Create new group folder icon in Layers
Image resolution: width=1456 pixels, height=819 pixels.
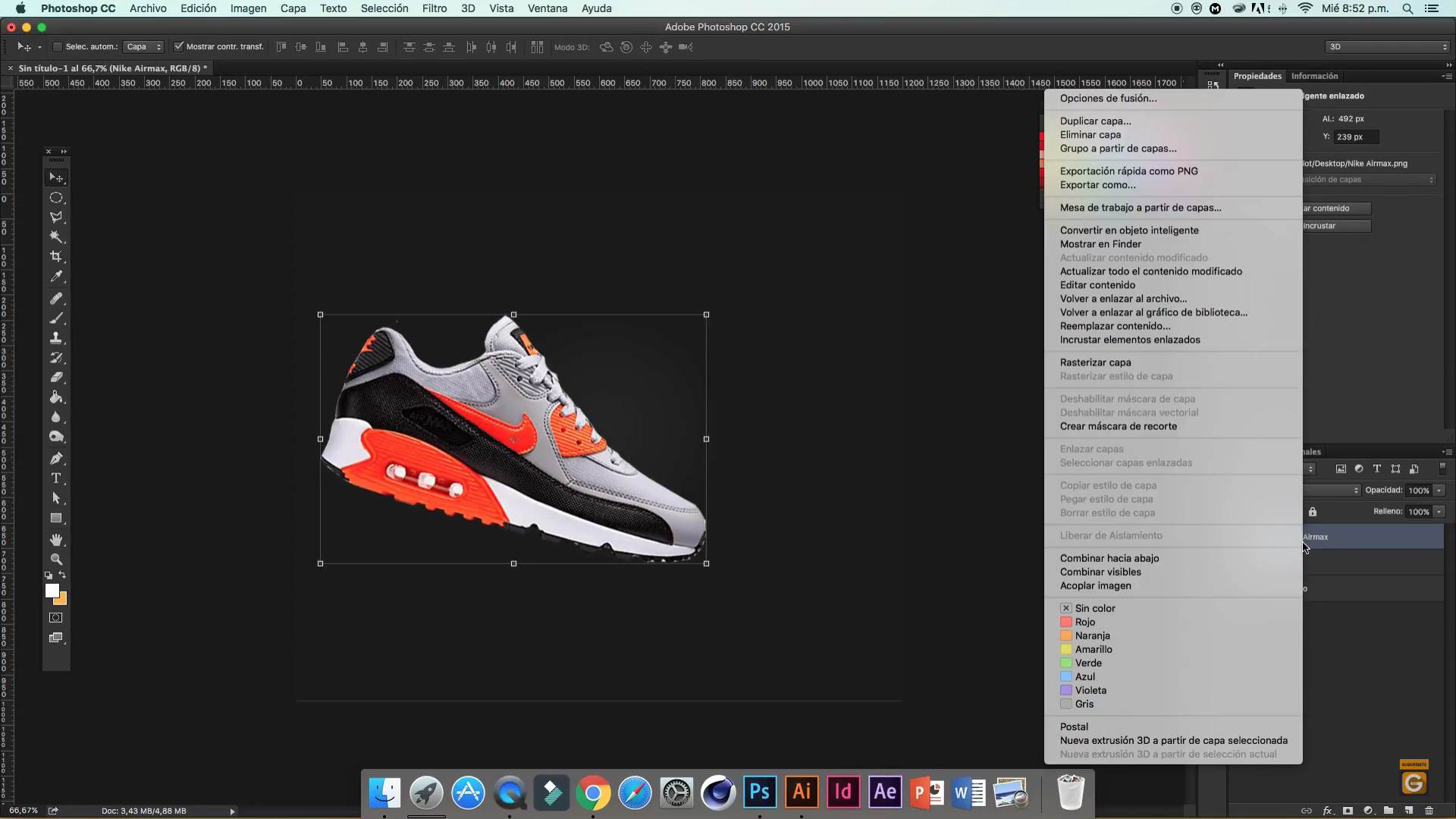[1389, 811]
